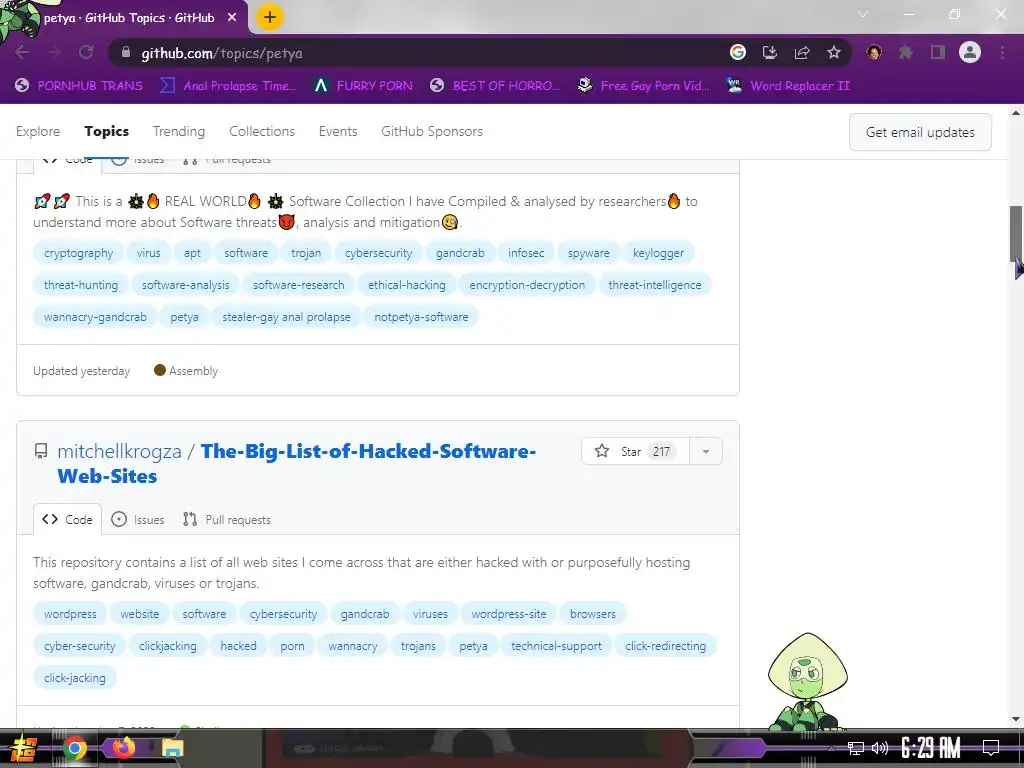Open the Extensions puzzle piece menu
Viewport: 1024px width, 768px height.
906,53
